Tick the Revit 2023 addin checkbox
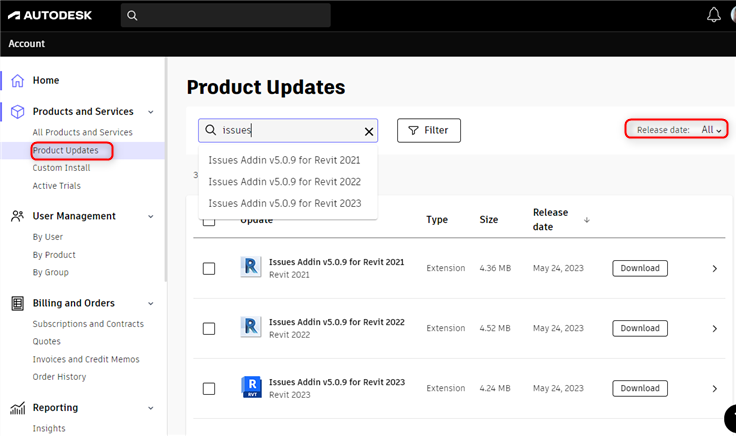 [209, 388]
